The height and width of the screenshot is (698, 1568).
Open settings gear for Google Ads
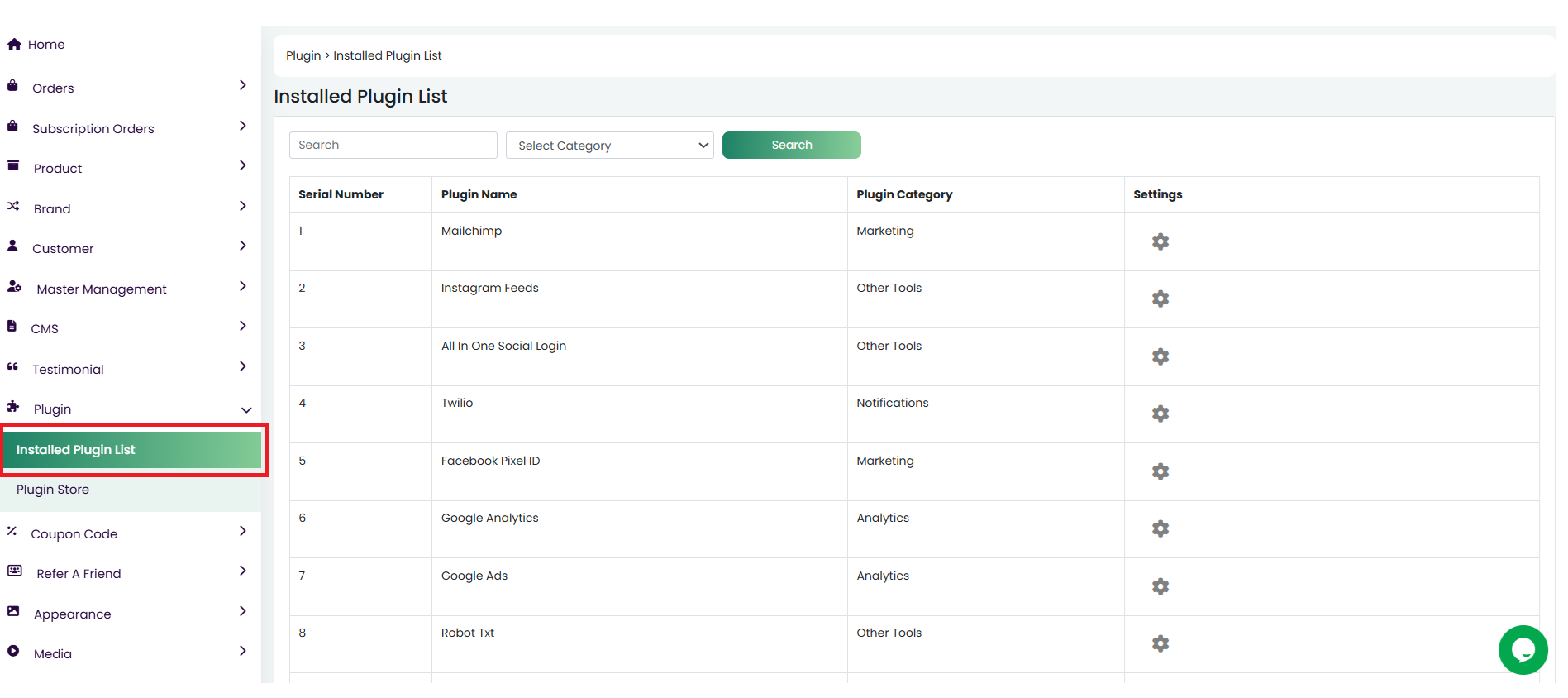pyautogui.click(x=1160, y=586)
